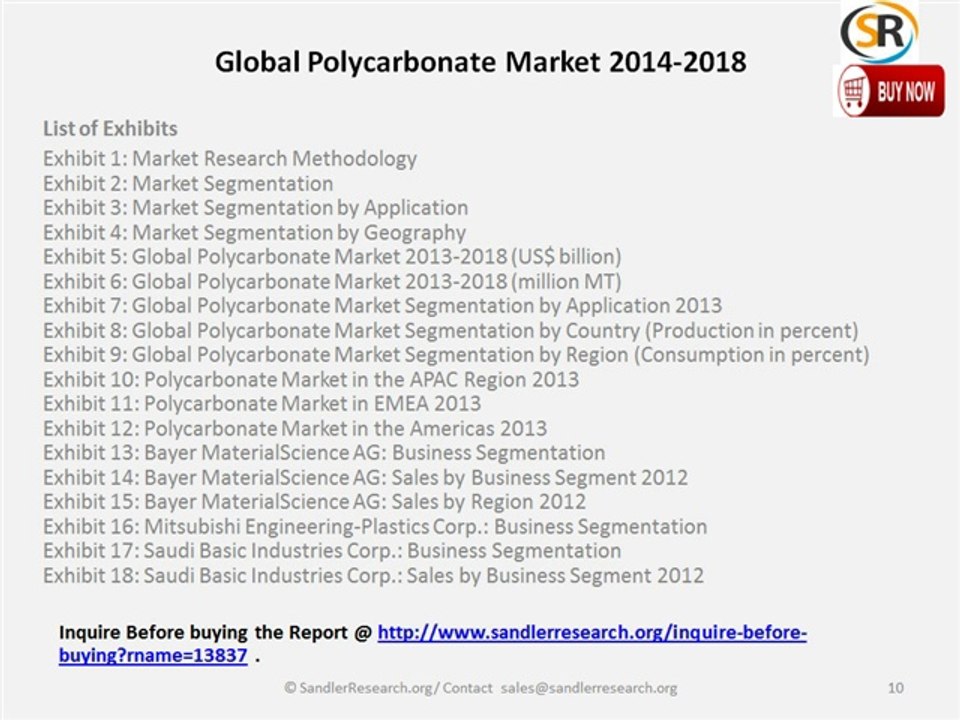Select Exhibit 18 Saudi Basic Sales by Segment
Viewport: 960px width, 720px height.
pos(373,576)
